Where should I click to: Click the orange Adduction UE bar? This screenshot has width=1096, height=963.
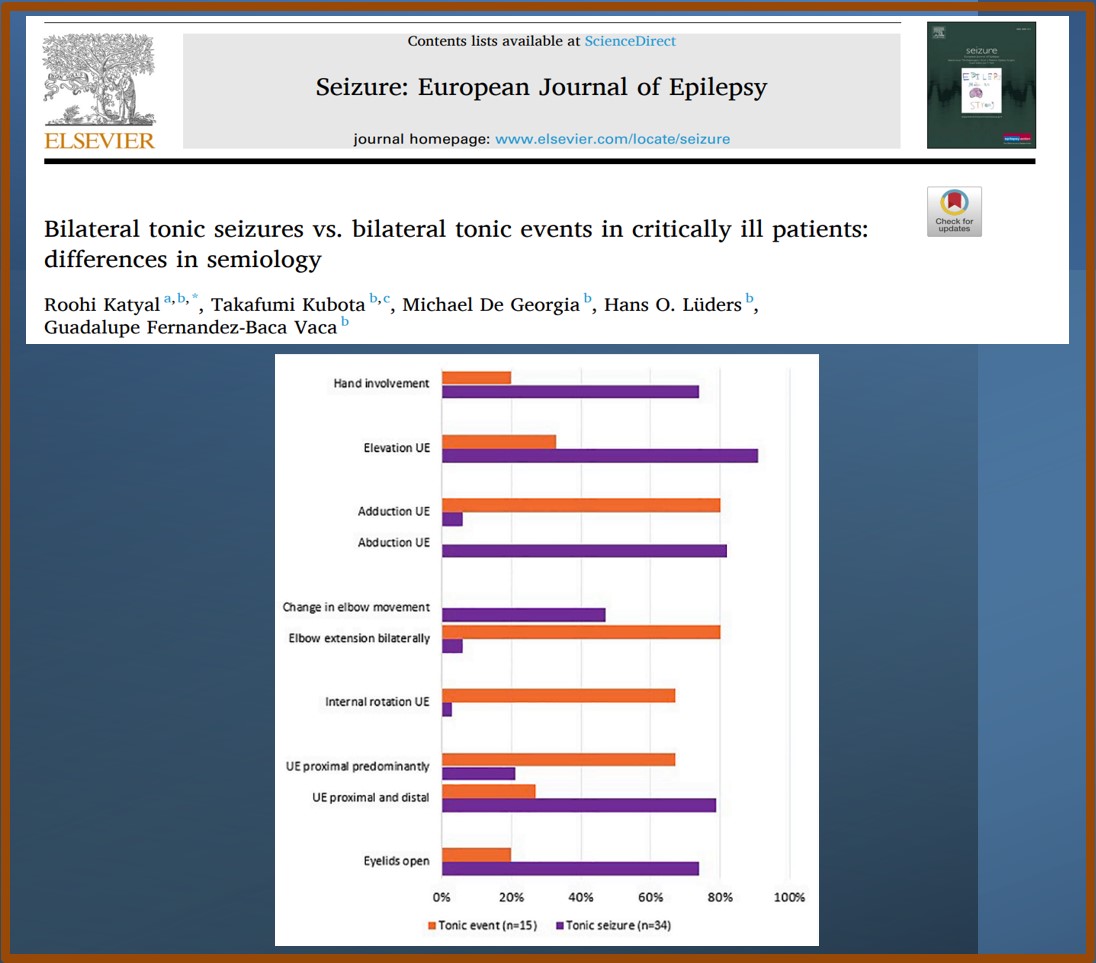[x=581, y=505]
